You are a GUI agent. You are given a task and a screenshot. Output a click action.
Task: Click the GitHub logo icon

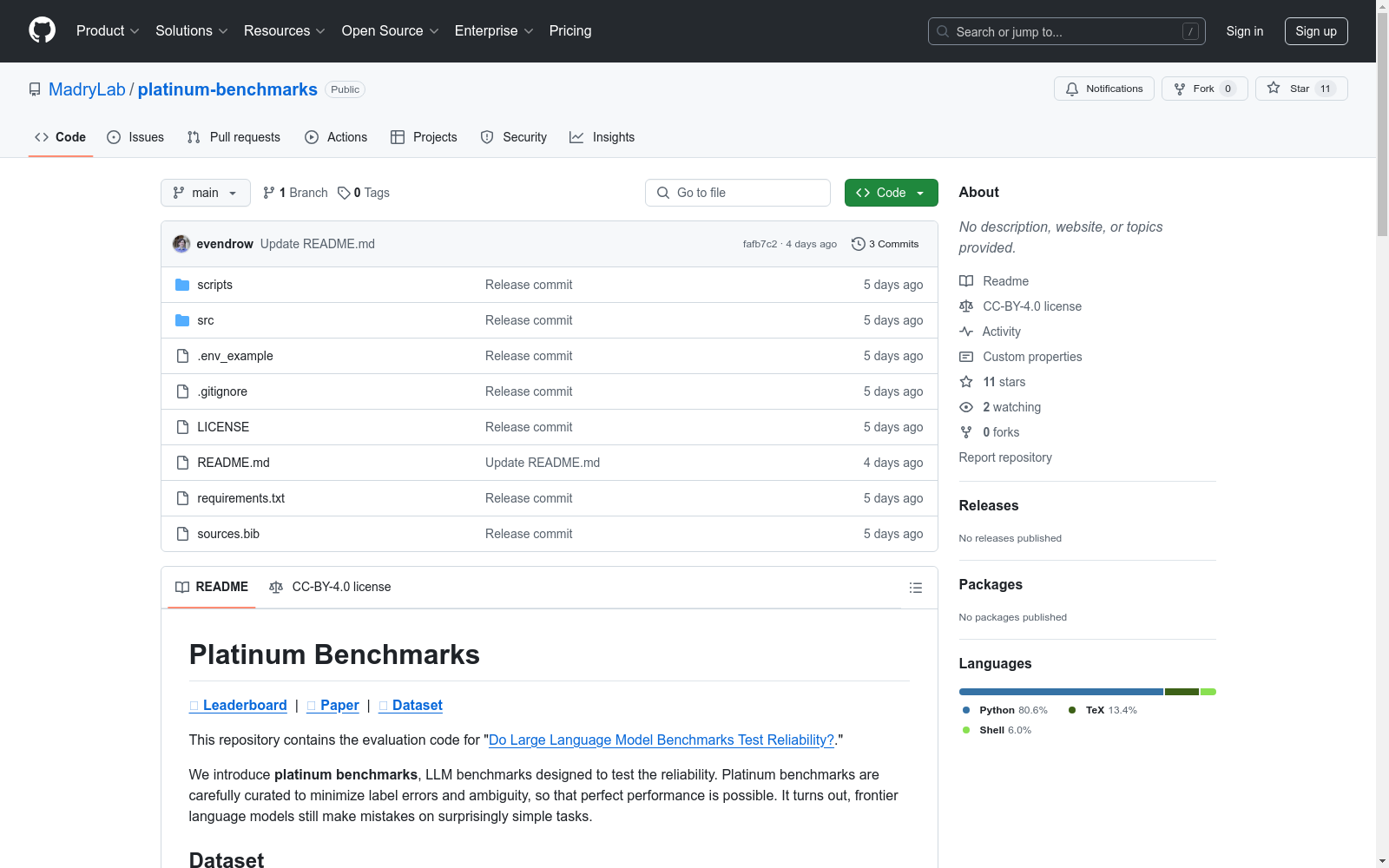(x=42, y=30)
